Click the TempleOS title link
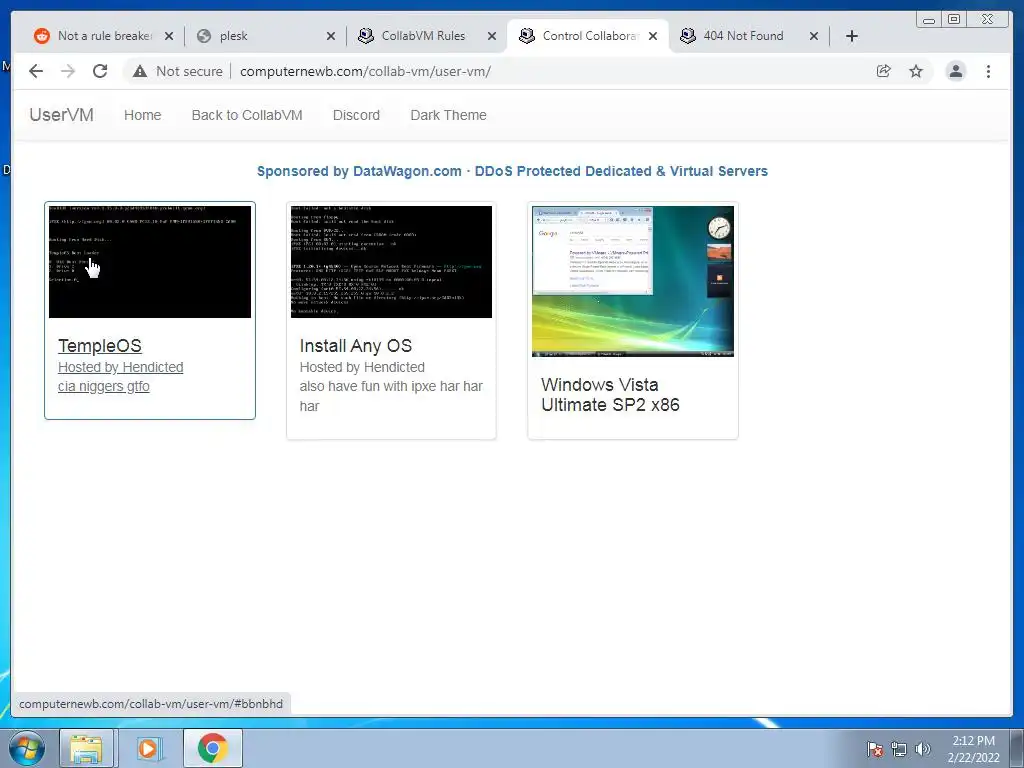Viewport: 1024px width, 768px height. [100, 345]
